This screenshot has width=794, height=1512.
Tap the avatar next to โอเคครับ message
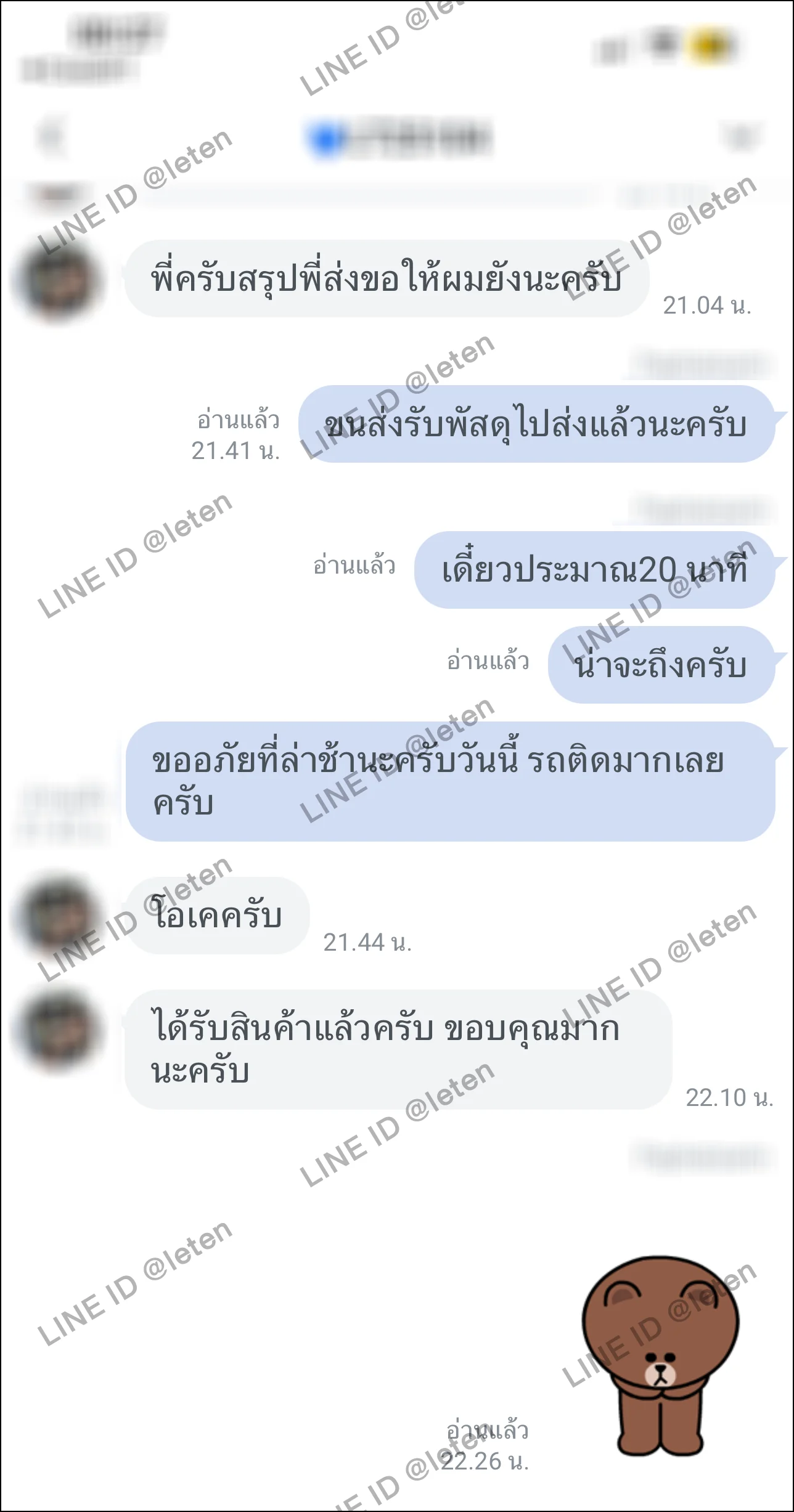60,914
